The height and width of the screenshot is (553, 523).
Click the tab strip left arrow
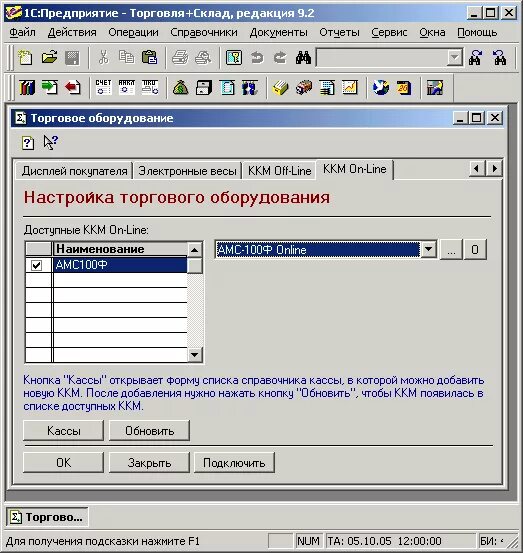point(477,169)
